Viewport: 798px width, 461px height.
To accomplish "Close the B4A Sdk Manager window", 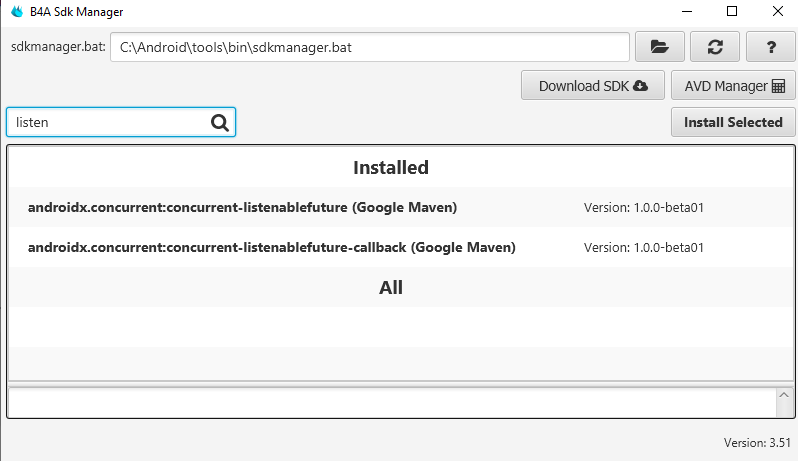I will tap(777, 12).
